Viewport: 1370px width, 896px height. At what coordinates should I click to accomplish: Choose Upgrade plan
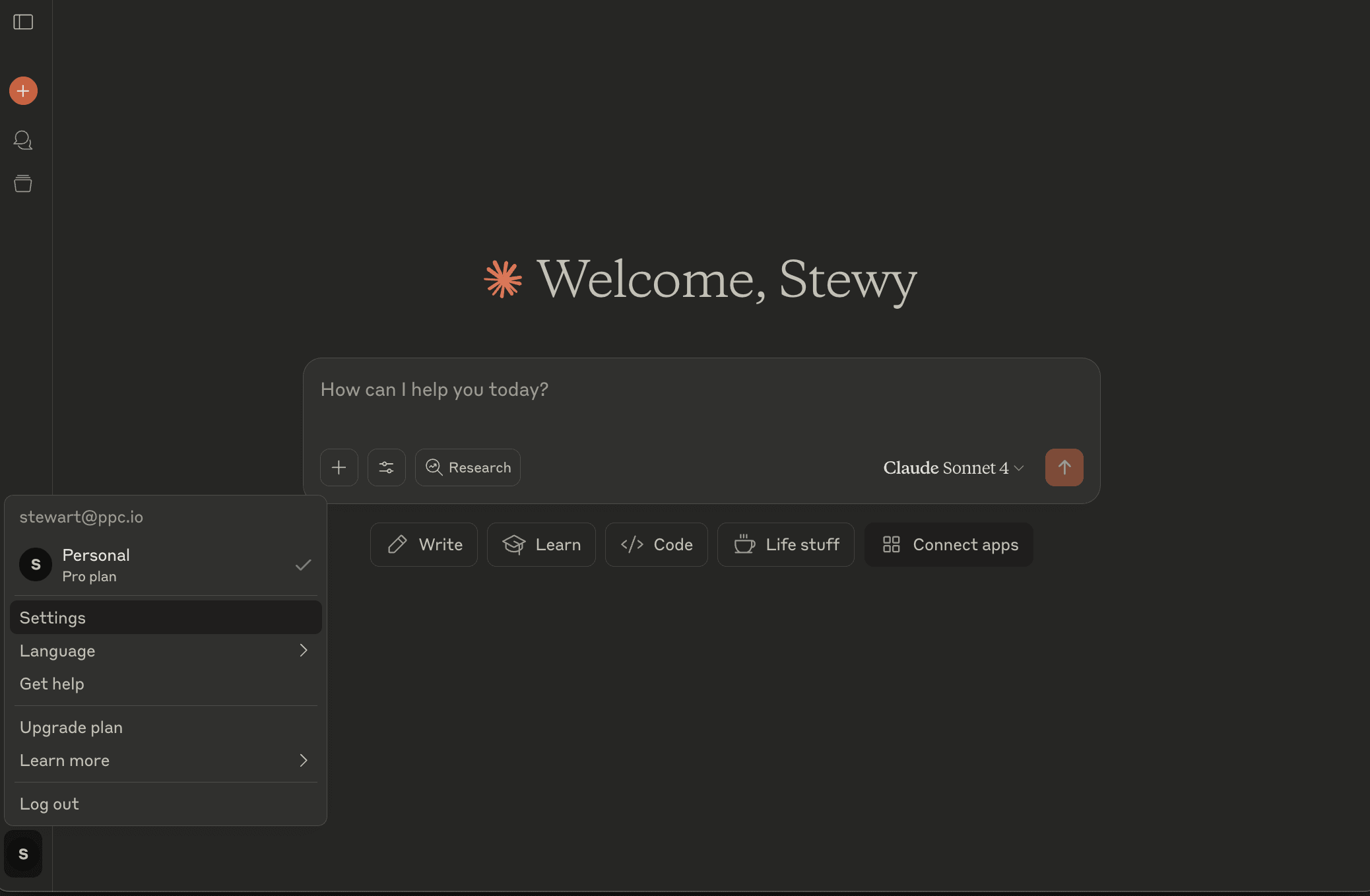coord(166,727)
